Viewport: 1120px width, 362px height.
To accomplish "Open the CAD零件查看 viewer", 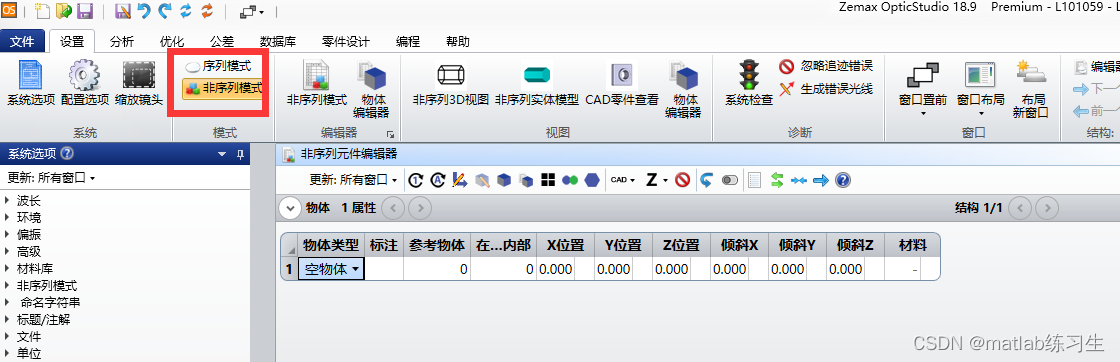I will [x=621, y=84].
